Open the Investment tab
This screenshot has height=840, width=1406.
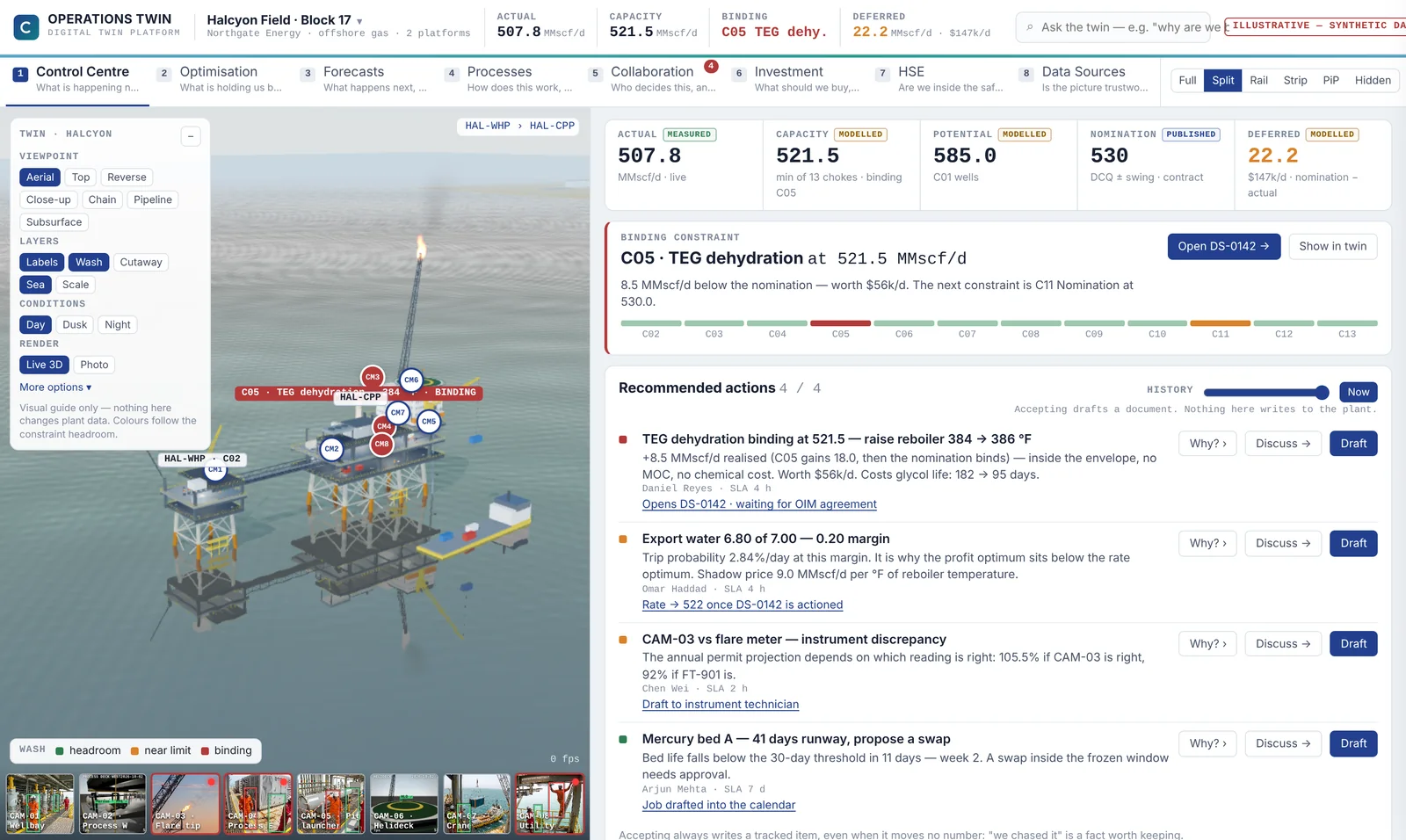(796, 79)
